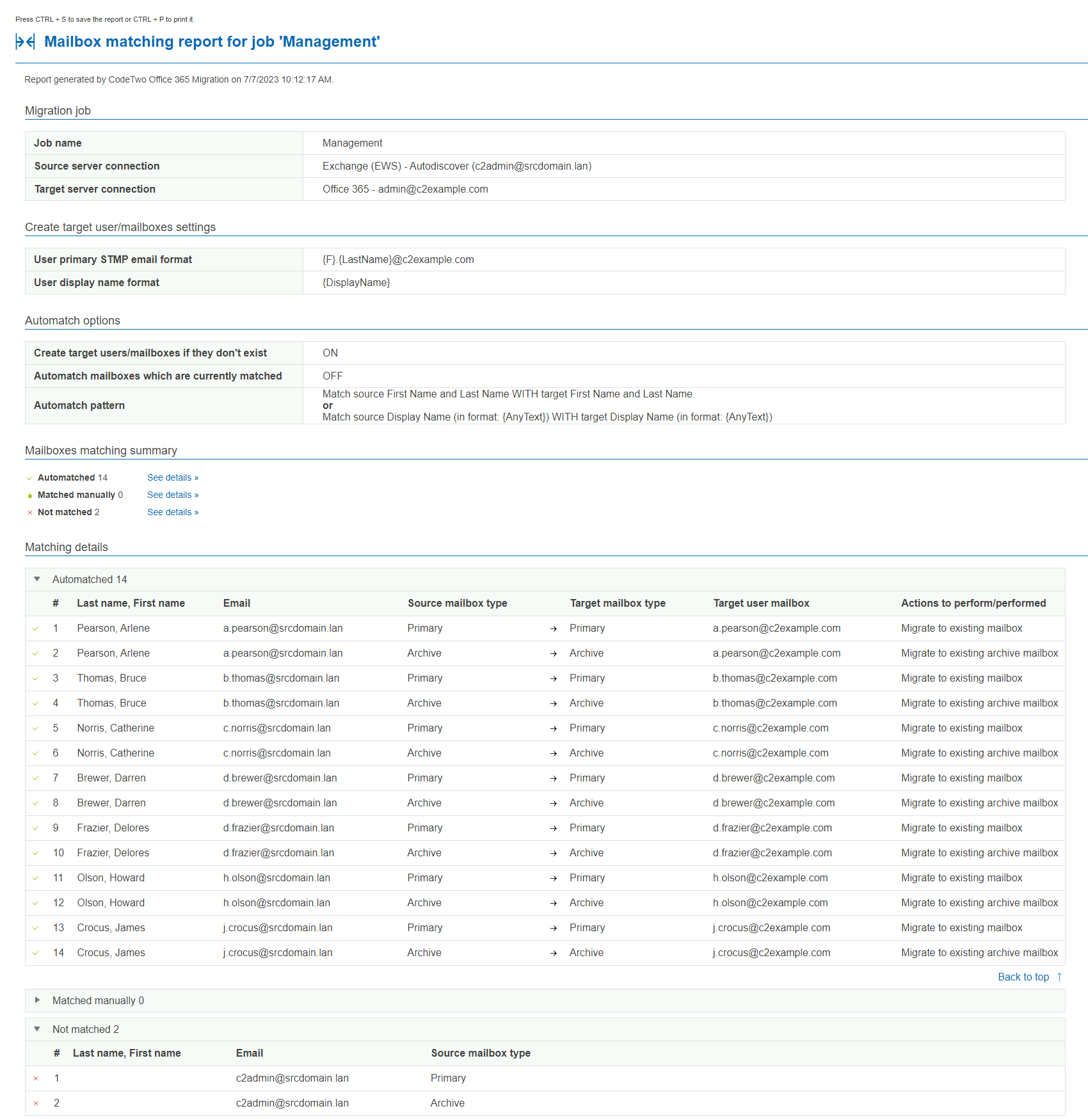1088x1120 pixels.
Task: Open See details link for Not matched
Action: click(x=173, y=513)
